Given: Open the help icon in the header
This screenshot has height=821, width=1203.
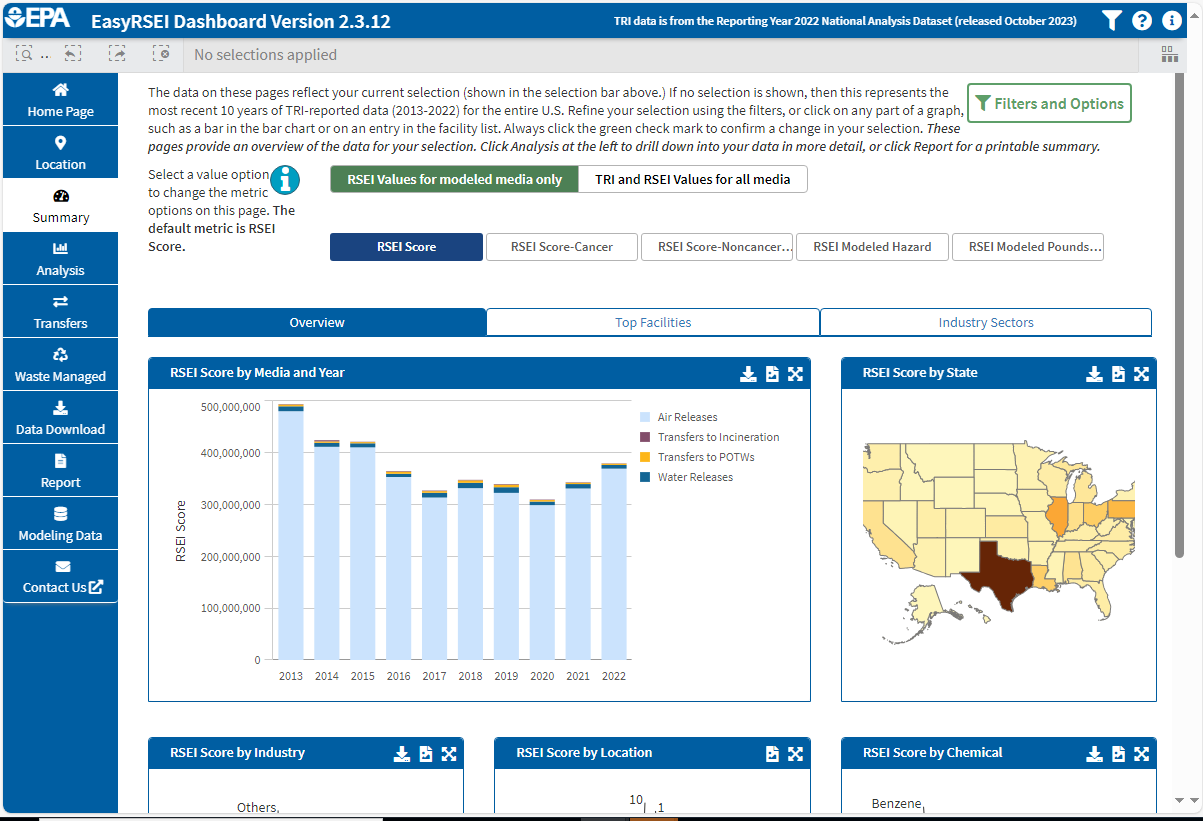Looking at the screenshot, I should click(1141, 20).
